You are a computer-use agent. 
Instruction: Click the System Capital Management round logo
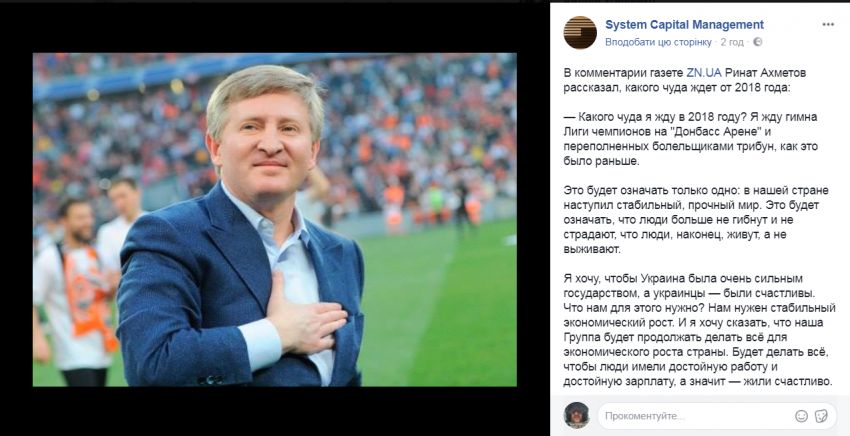tap(580, 33)
